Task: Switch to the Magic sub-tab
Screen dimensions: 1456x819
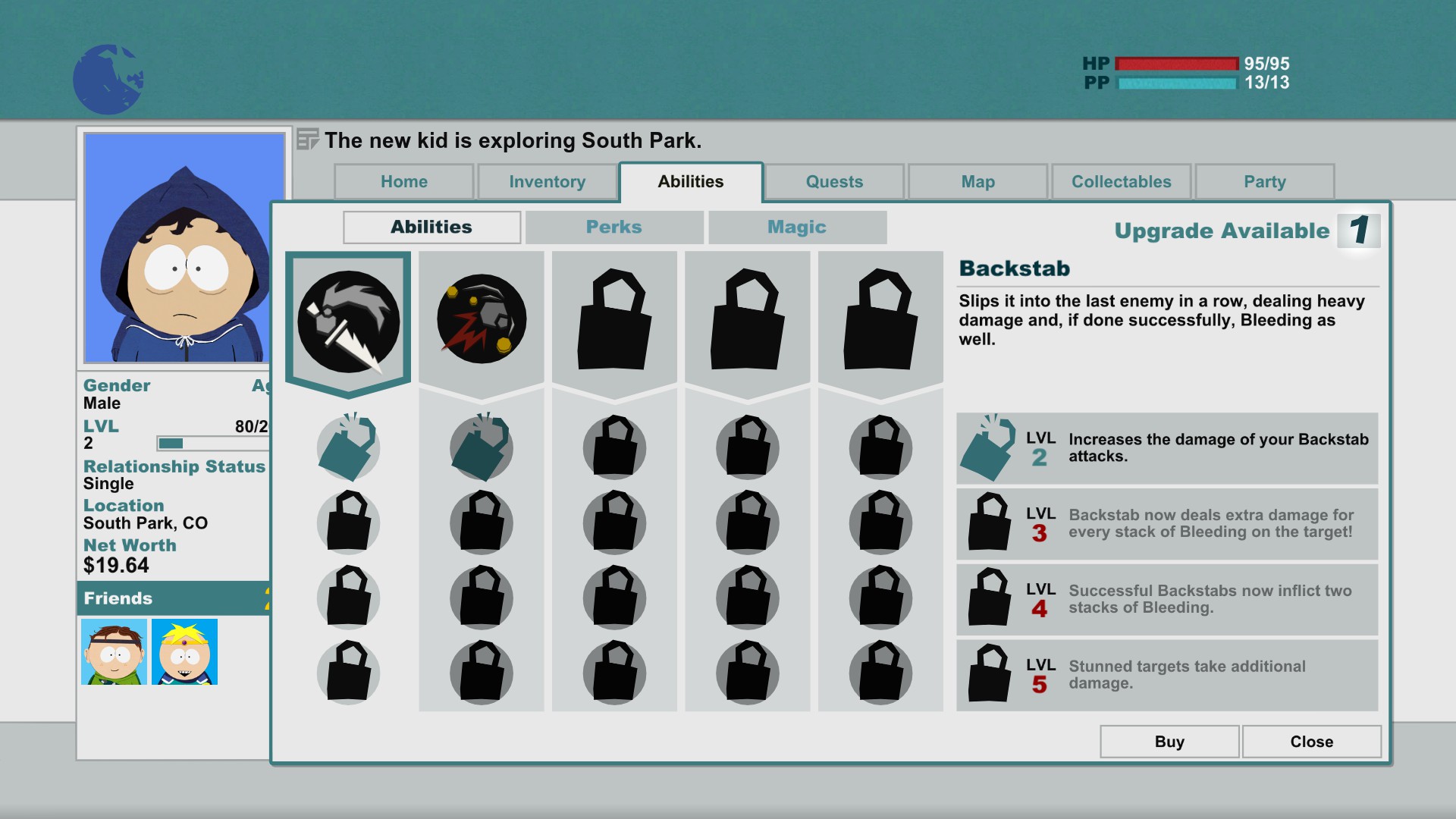Action: click(797, 227)
